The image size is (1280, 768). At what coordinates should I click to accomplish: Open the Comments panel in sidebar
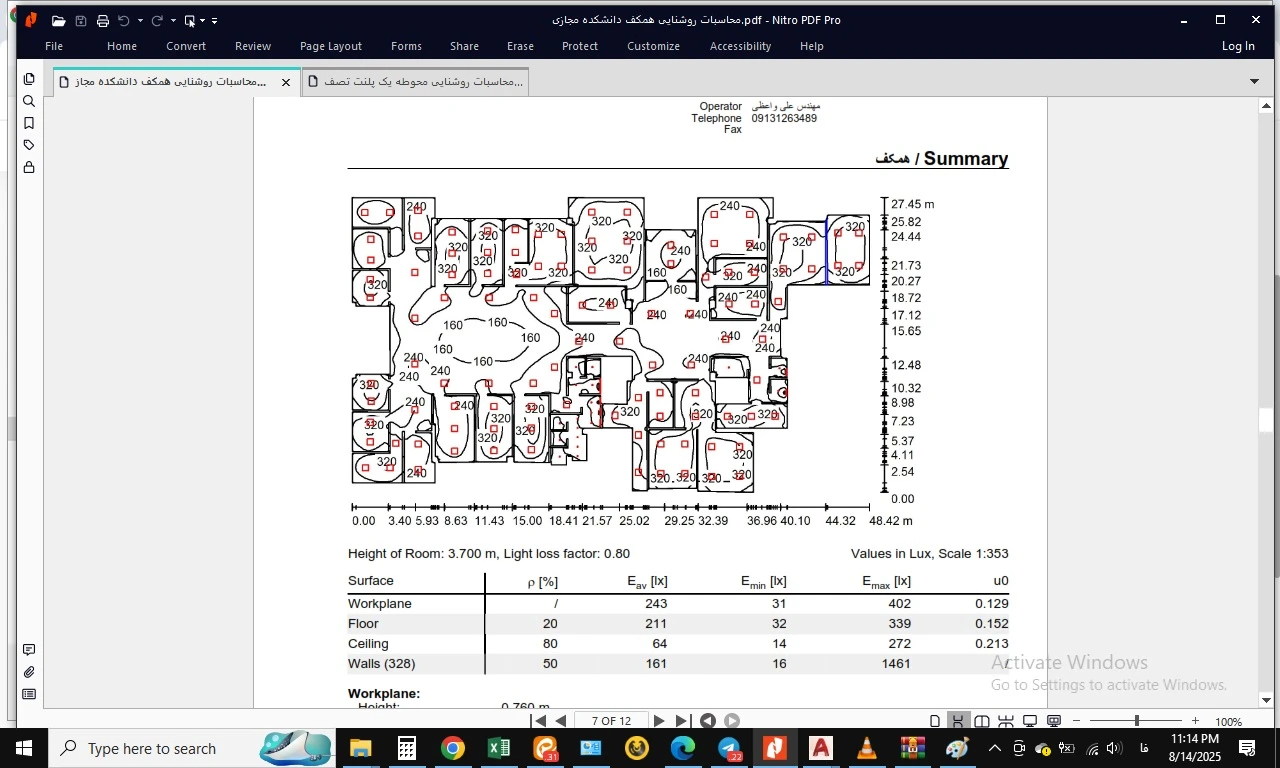tap(29, 650)
